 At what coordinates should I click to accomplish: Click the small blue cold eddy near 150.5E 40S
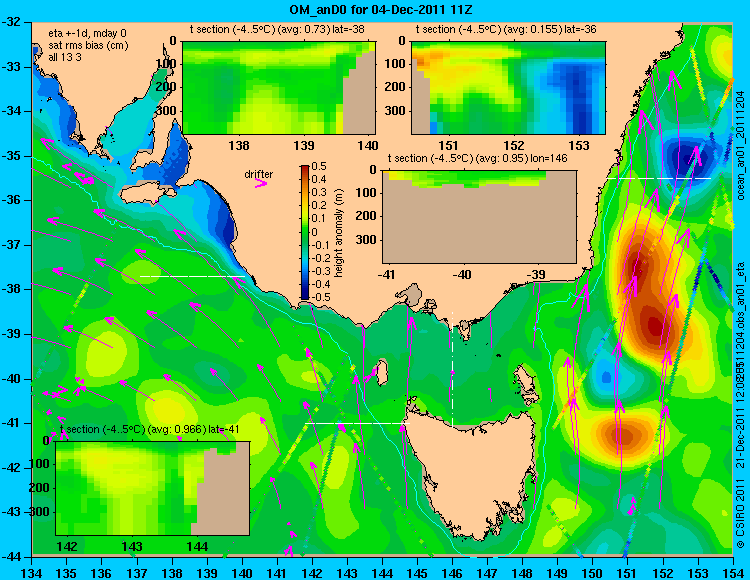pos(607,377)
